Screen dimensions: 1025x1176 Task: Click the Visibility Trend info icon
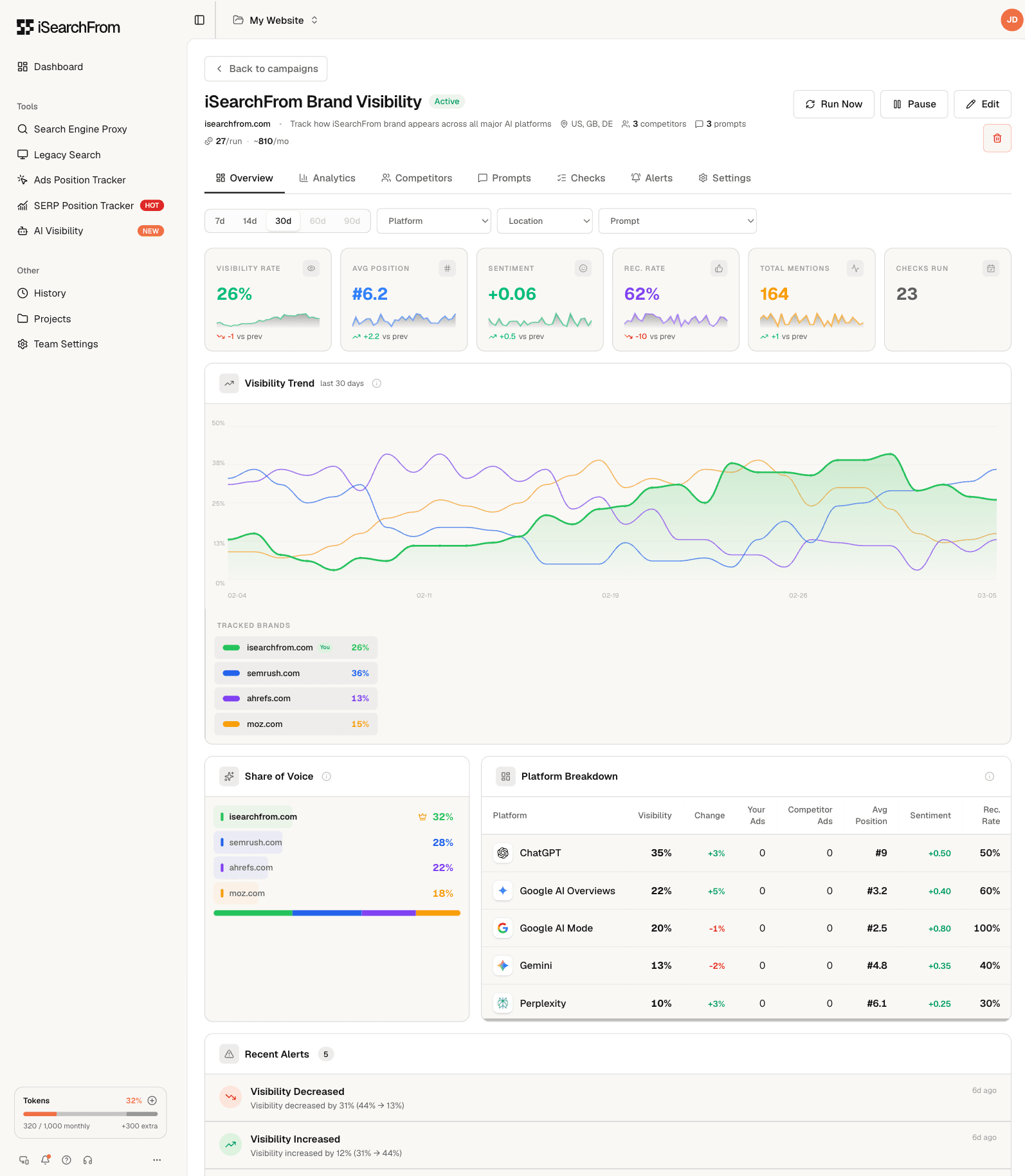tap(377, 383)
